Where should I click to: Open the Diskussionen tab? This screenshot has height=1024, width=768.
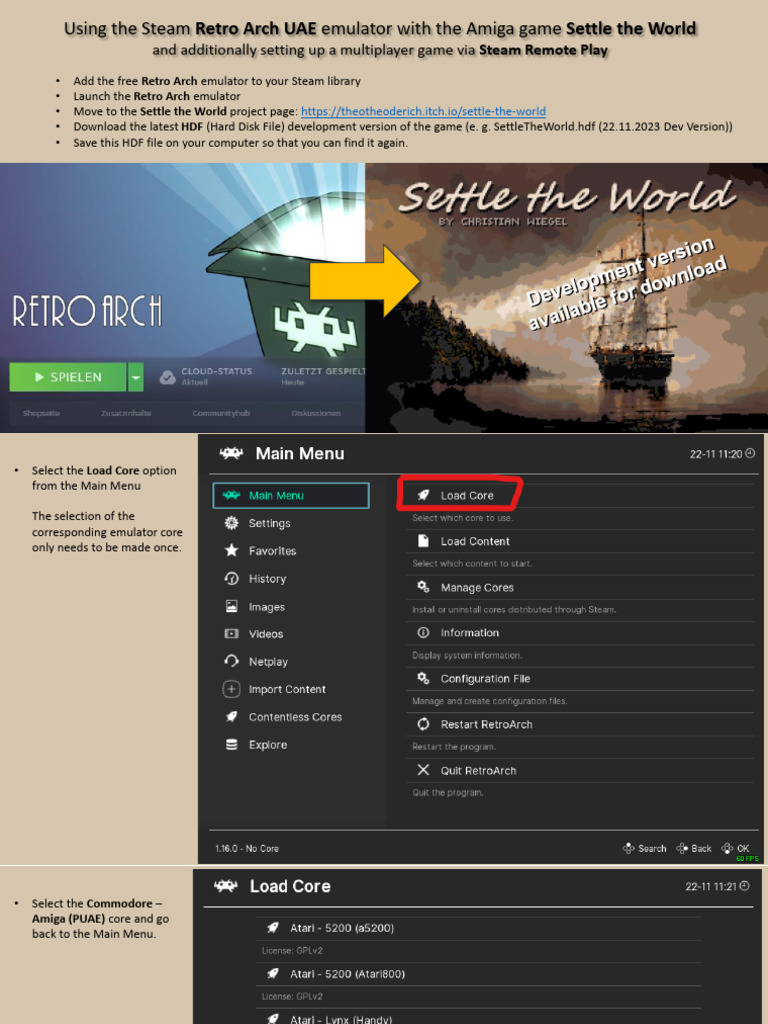(x=316, y=413)
